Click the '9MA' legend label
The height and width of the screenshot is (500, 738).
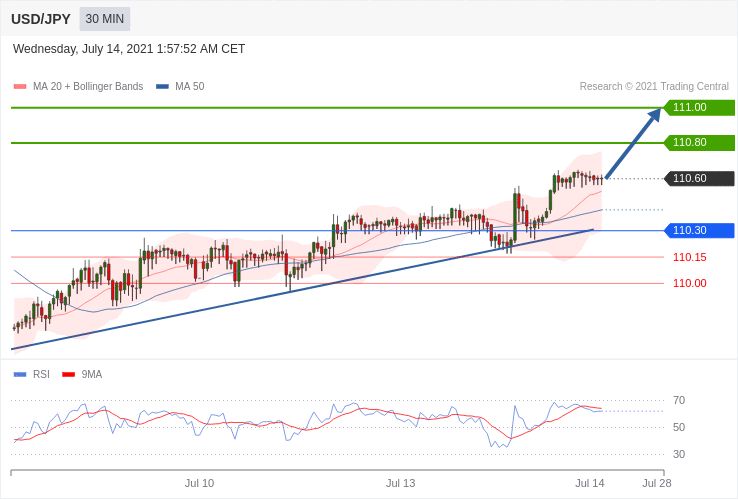pyautogui.click(x=92, y=375)
